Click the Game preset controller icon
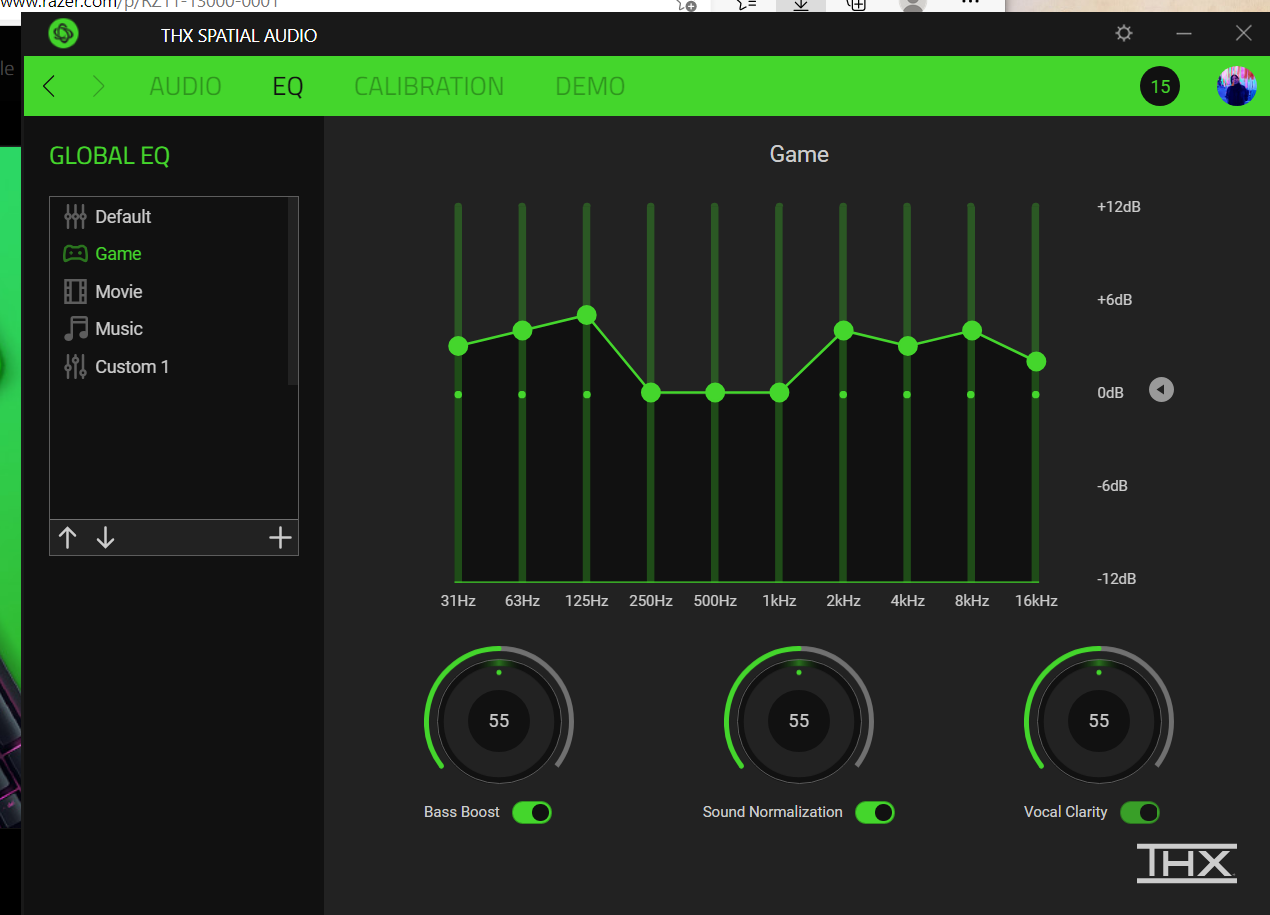Screen dimensions: 1270x915 [x=75, y=254]
